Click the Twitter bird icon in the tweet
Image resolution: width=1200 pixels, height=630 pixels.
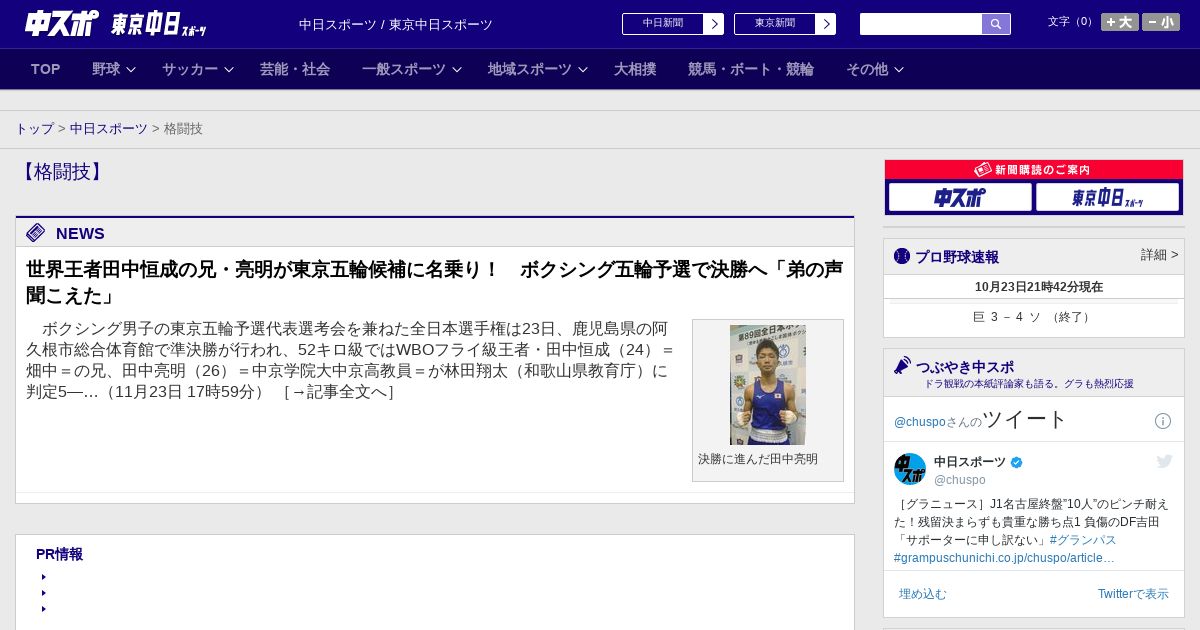pos(1164,461)
